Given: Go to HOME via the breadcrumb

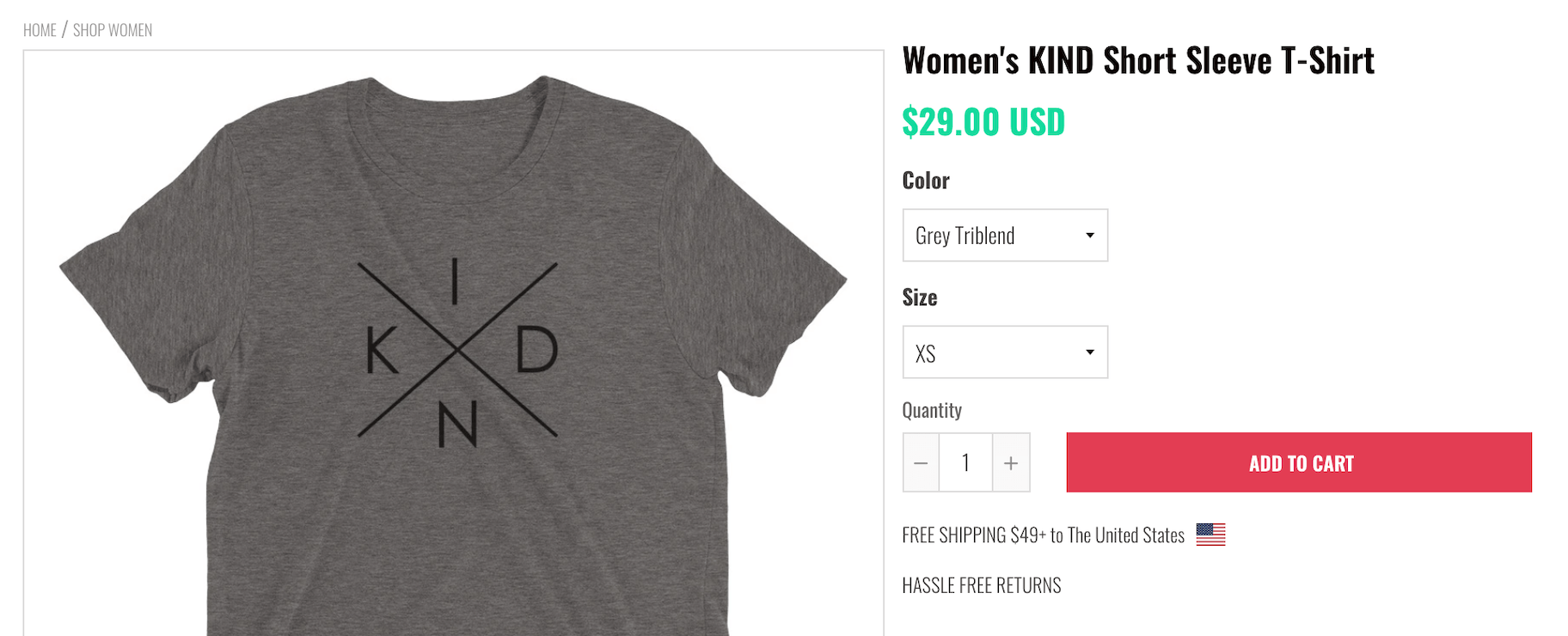Looking at the screenshot, I should pos(40,30).
